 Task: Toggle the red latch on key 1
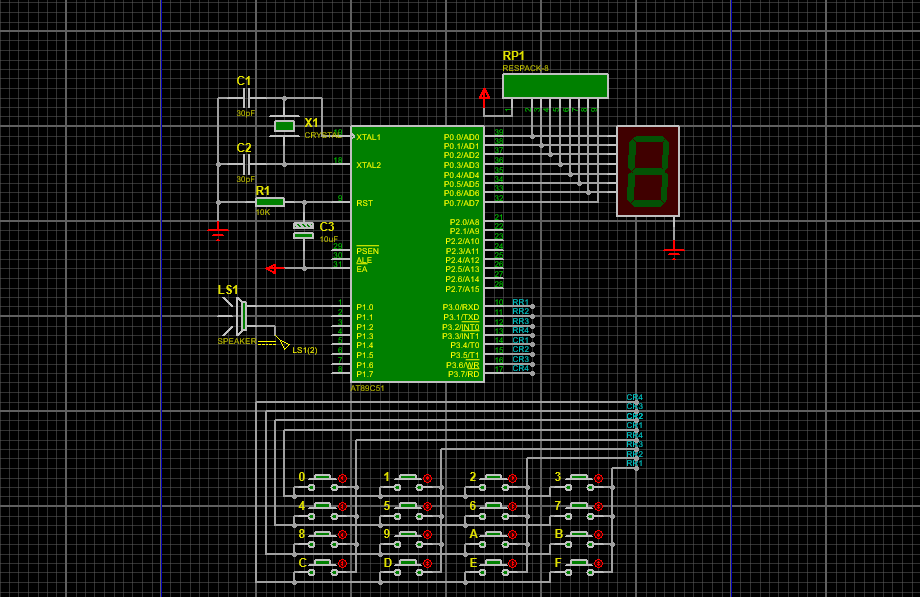pyautogui.click(x=428, y=478)
